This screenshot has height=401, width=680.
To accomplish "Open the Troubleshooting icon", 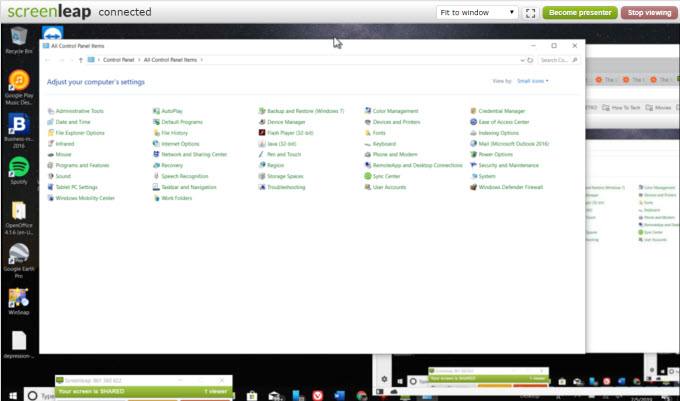I will [x=262, y=187].
